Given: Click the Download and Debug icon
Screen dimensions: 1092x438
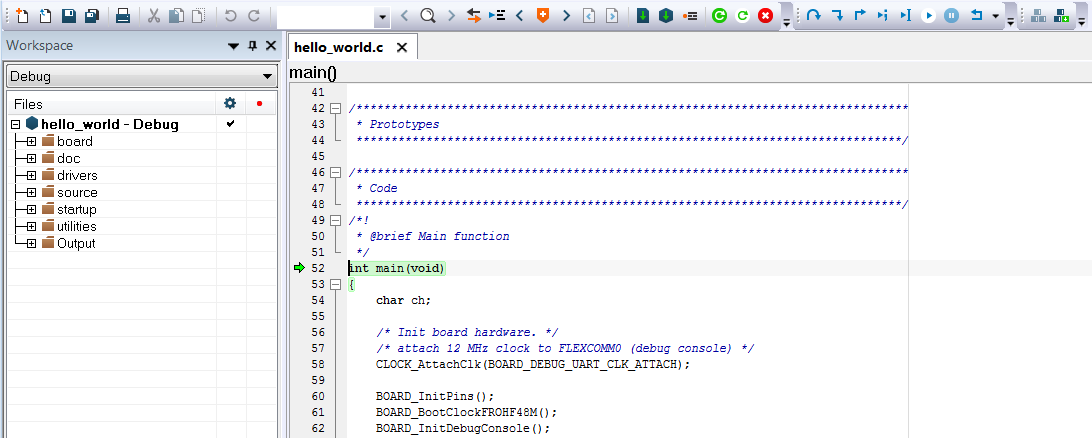Looking at the screenshot, I should point(642,16).
